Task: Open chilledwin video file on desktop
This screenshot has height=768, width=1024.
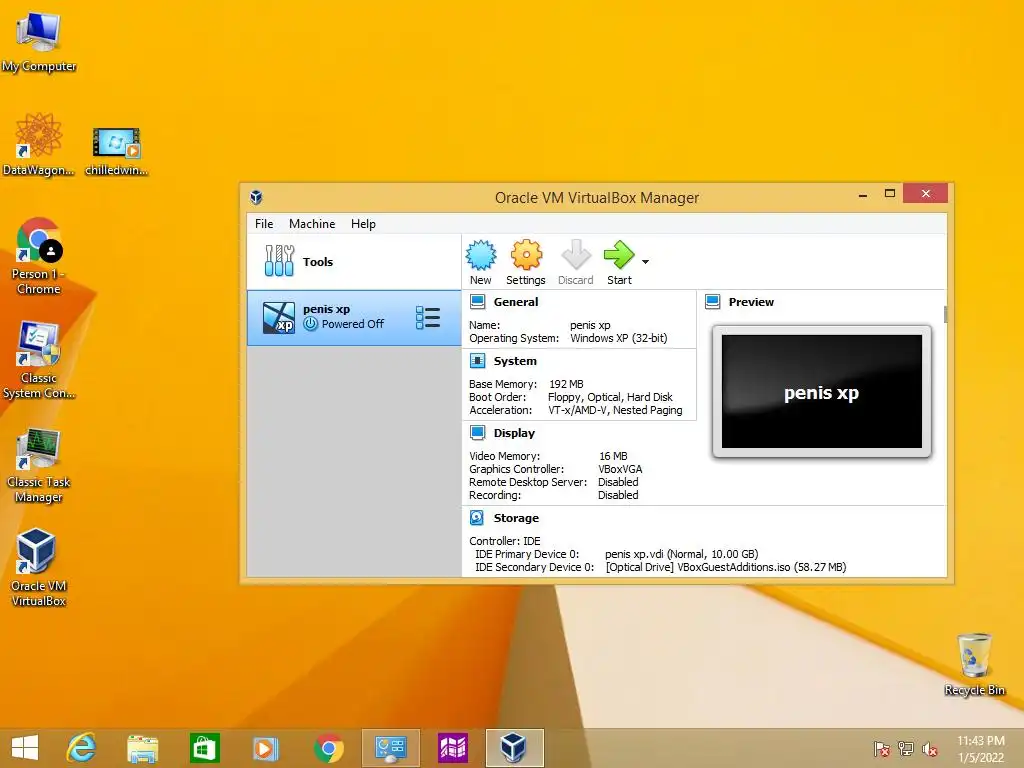Action: pyautogui.click(x=116, y=152)
